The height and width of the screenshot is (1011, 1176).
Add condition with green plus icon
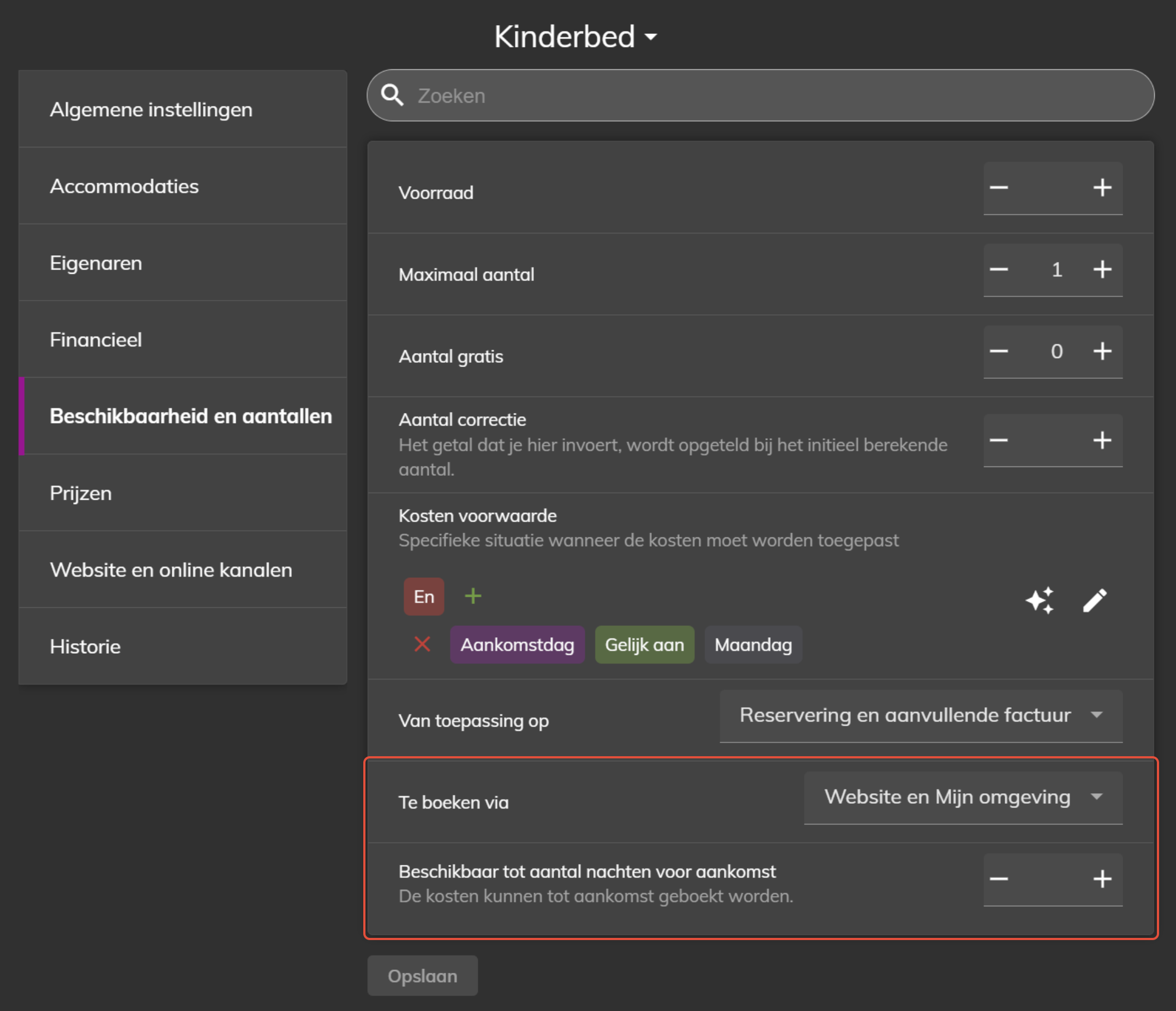(473, 596)
